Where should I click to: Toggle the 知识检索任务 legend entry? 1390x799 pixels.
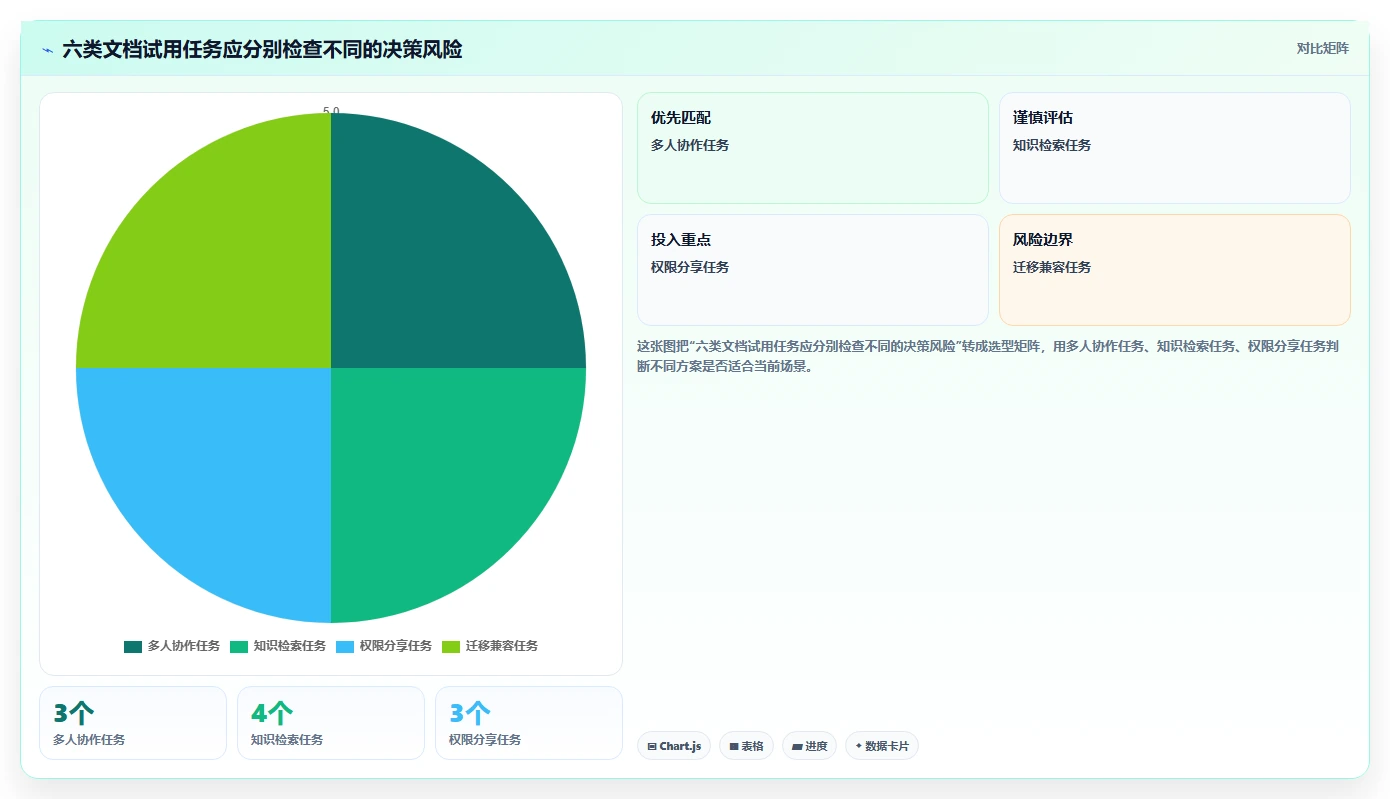point(278,646)
